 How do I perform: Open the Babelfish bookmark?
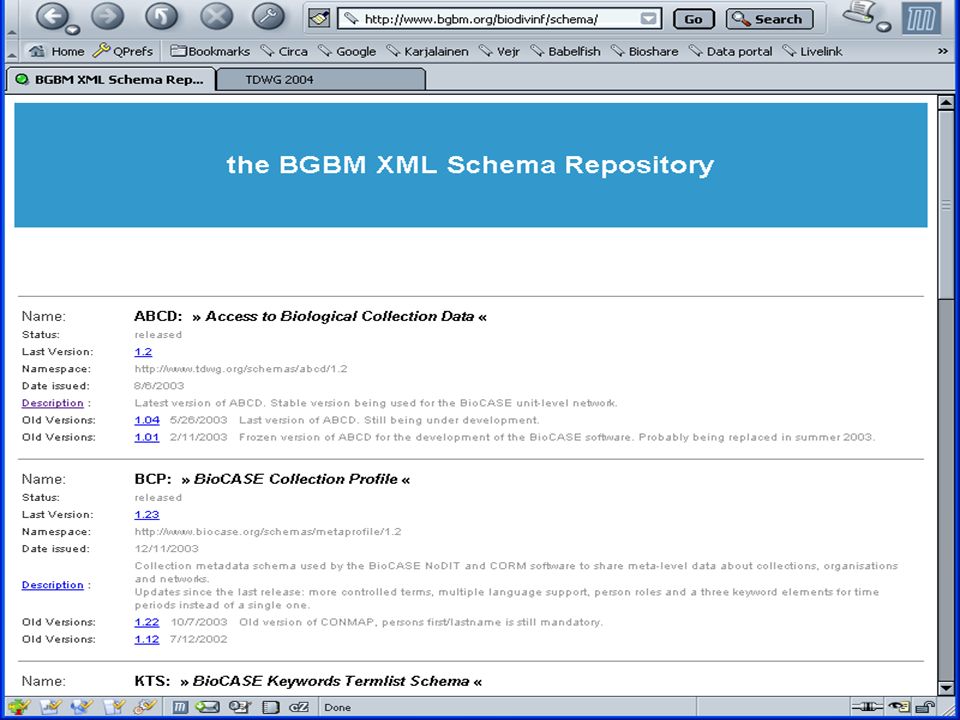click(565, 51)
